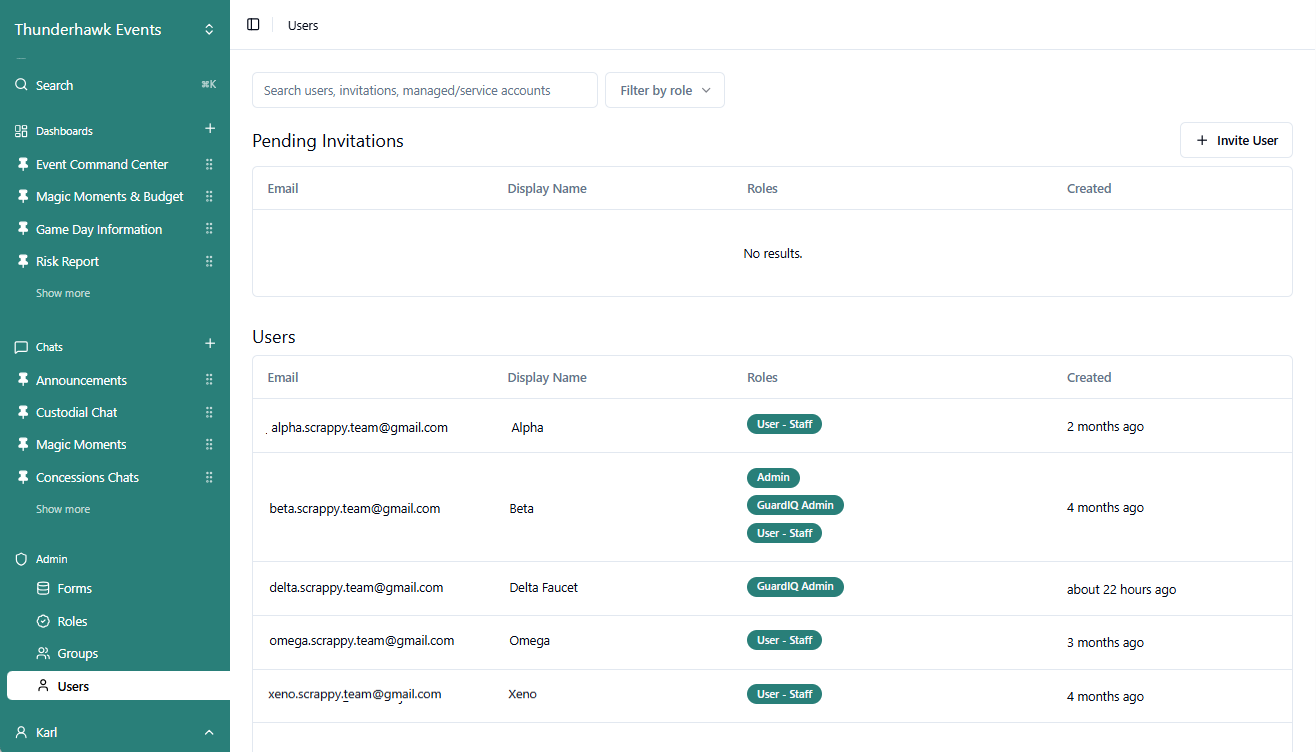Click the pin icon for Announcements
The width and height of the screenshot is (1316, 752).
coord(23,381)
